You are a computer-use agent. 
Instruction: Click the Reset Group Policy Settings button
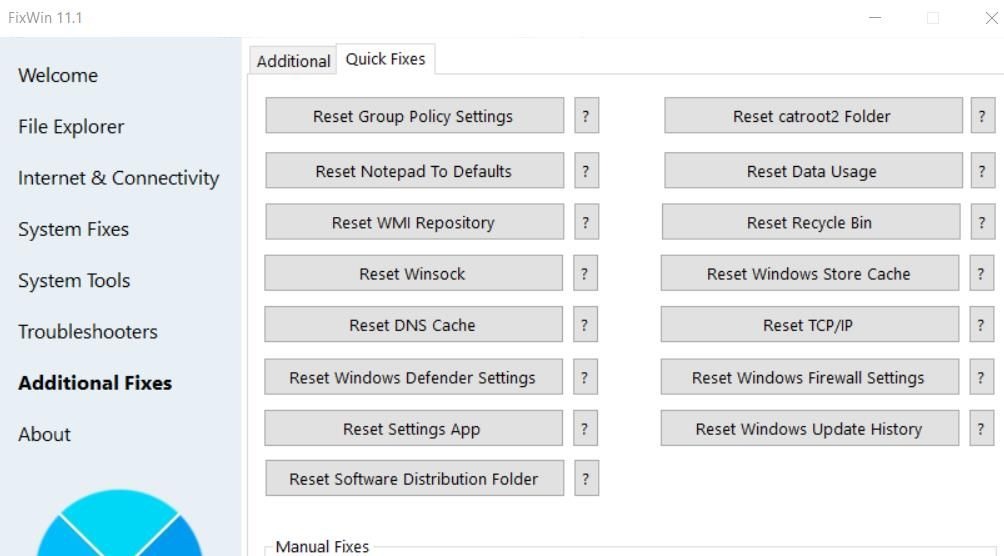414,116
